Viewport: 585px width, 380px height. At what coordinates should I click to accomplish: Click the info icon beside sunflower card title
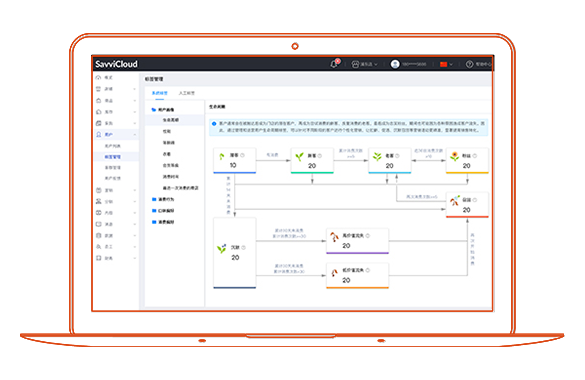coord(475,156)
